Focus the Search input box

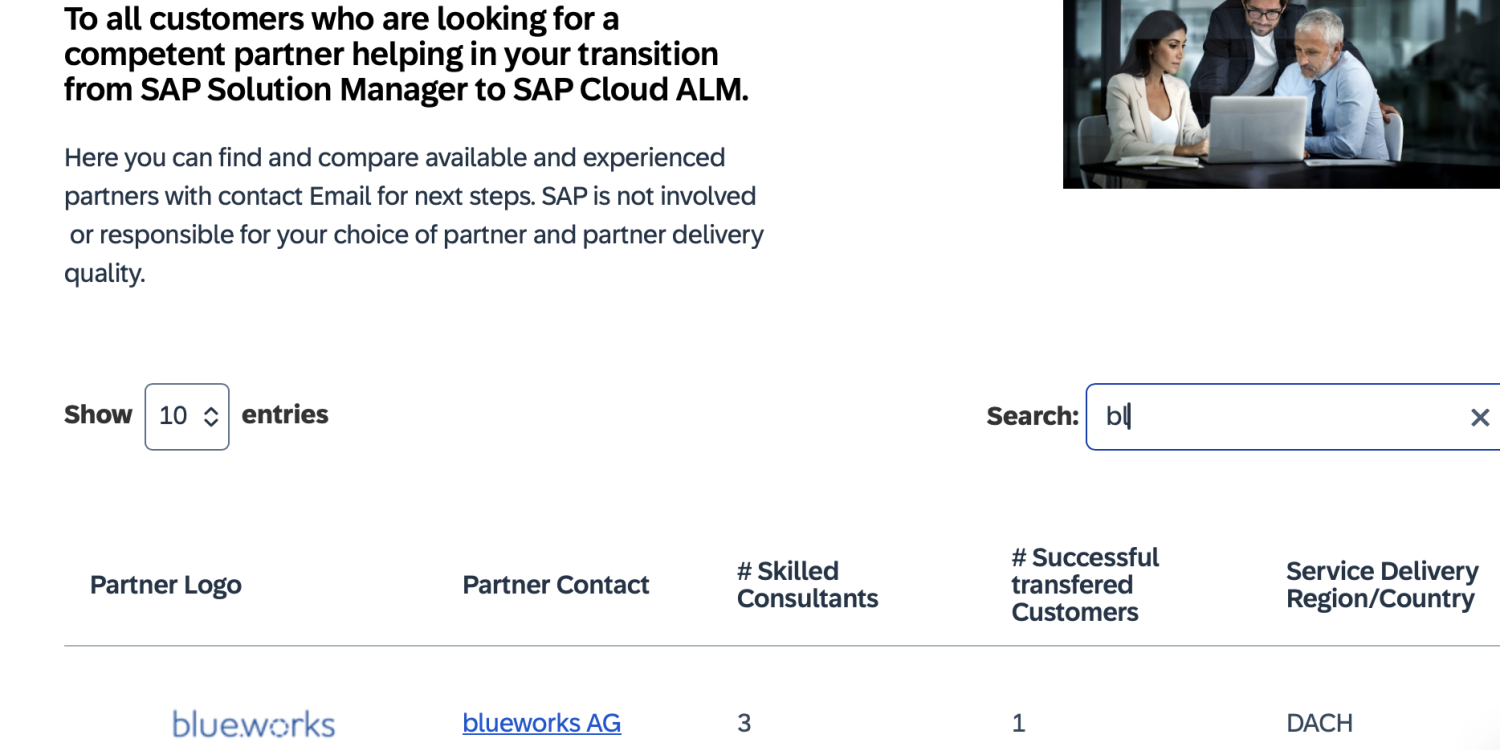click(1280, 417)
